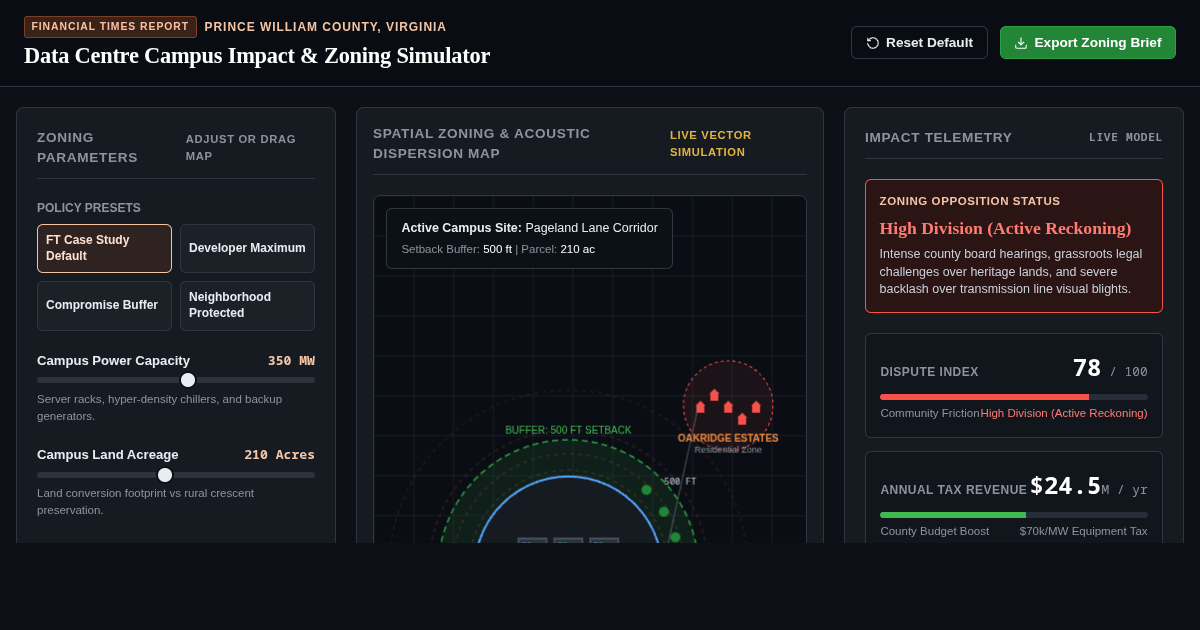Click the dispute index value 78
Screen dimensions: 1200x630
tap(1087, 368)
